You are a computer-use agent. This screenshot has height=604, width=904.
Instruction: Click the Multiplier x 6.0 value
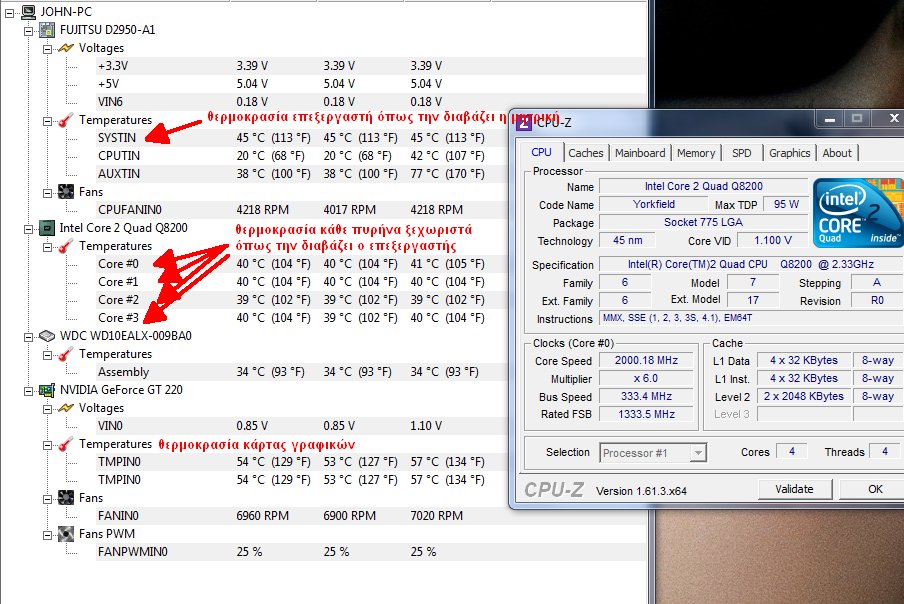click(646, 378)
